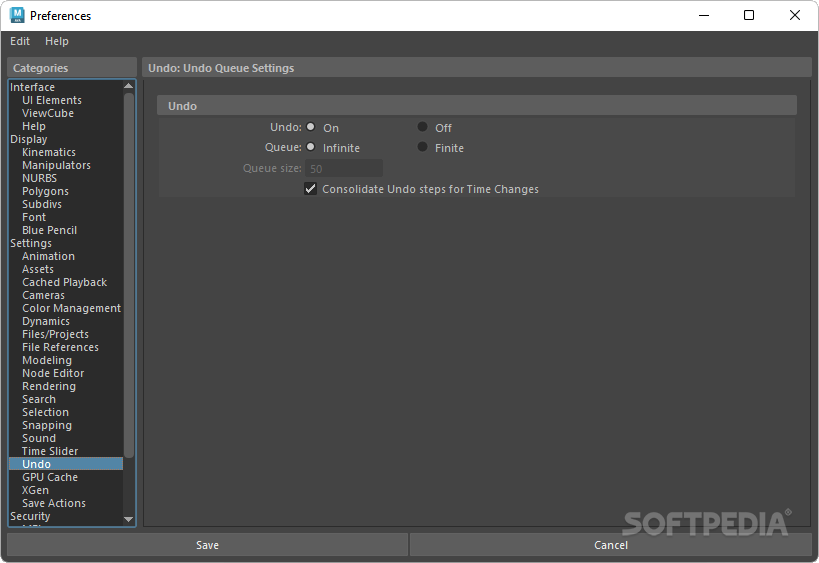Select the Undo Off radio button
The height and width of the screenshot is (563, 819).
pyautogui.click(x=423, y=127)
